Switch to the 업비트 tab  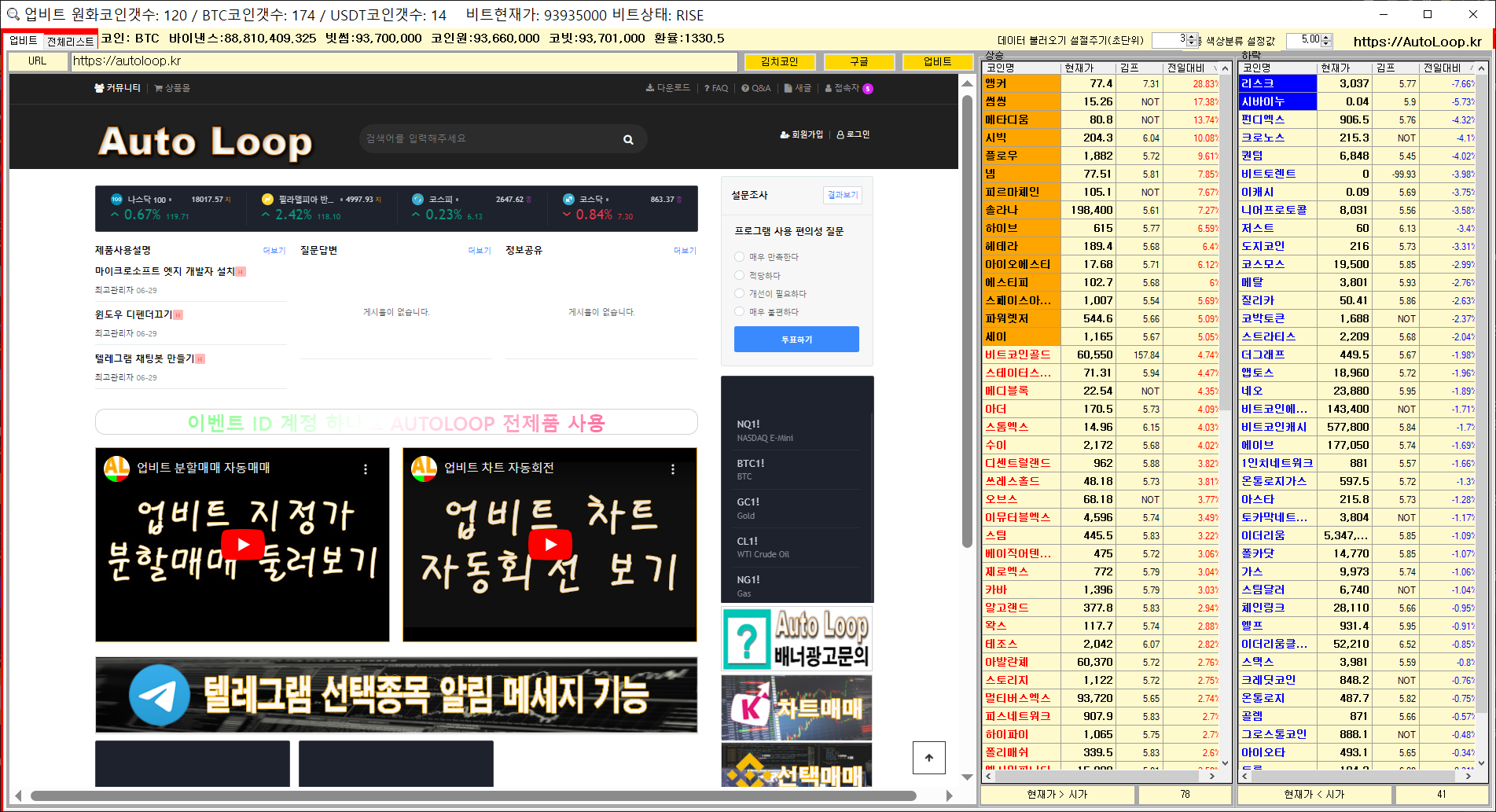point(24,40)
